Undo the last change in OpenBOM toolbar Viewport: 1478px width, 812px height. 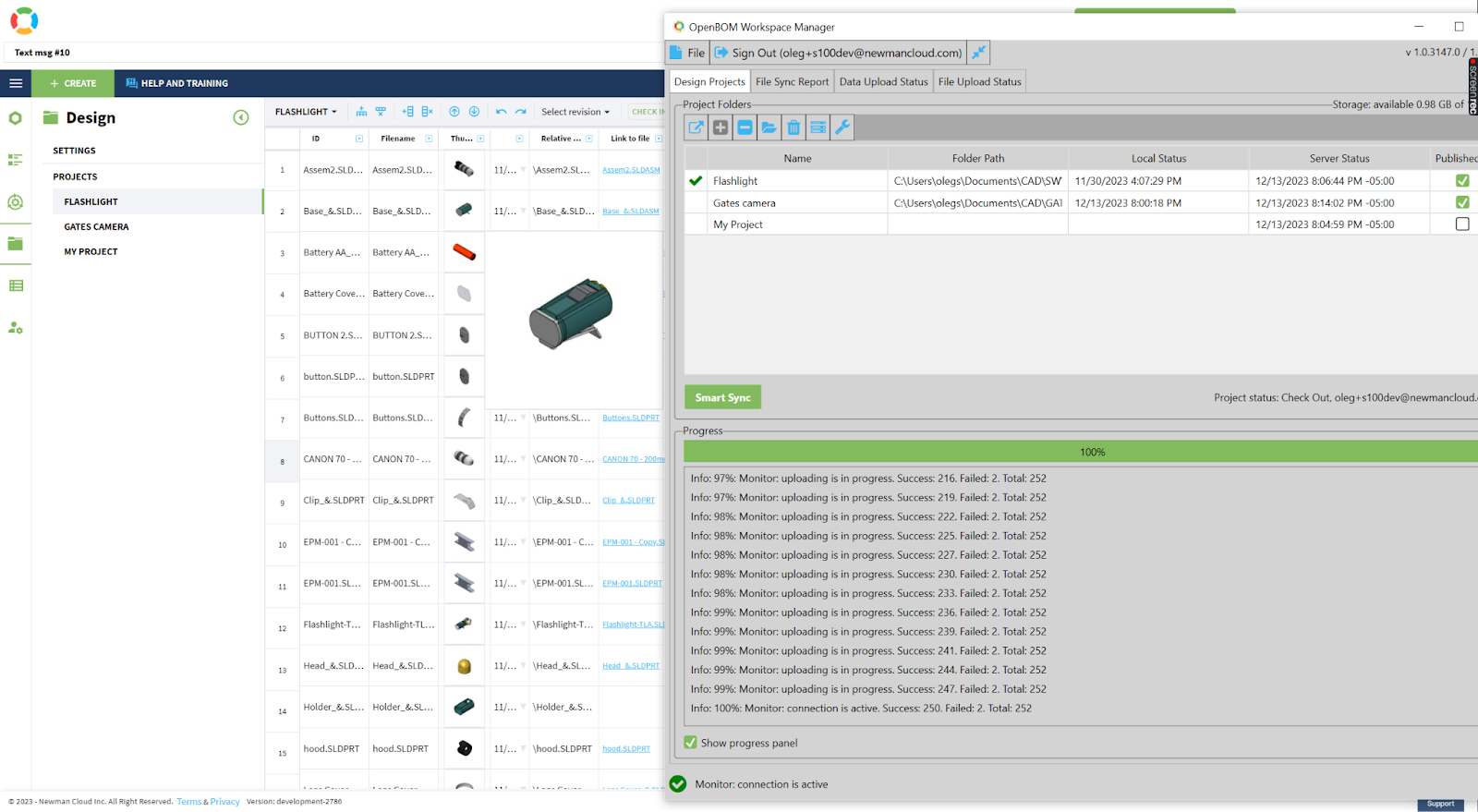[502, 112]
